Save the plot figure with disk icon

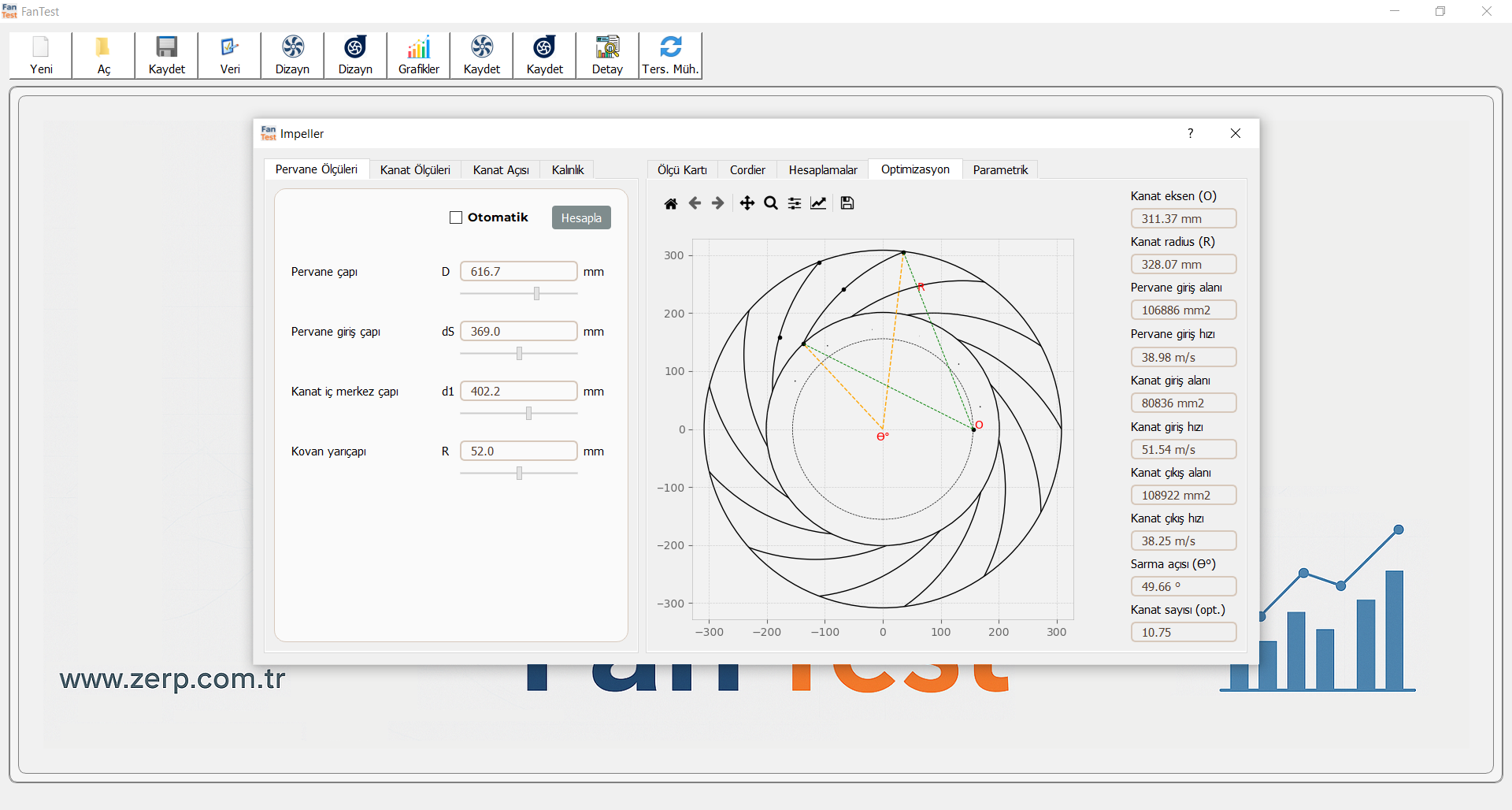click(847, 203)
